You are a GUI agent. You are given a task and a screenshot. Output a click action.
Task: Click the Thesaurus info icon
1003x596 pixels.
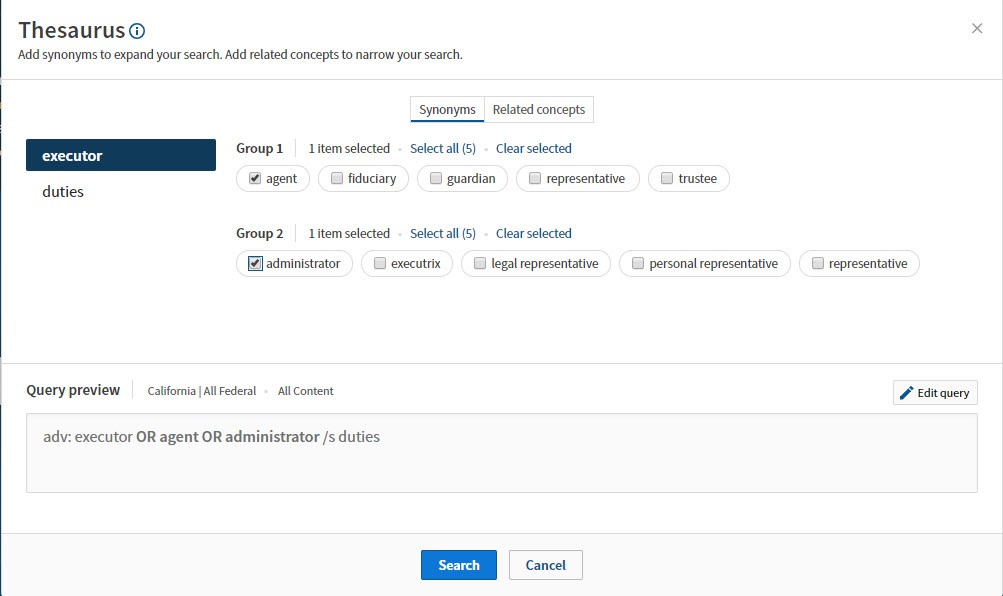coord(137,31)
